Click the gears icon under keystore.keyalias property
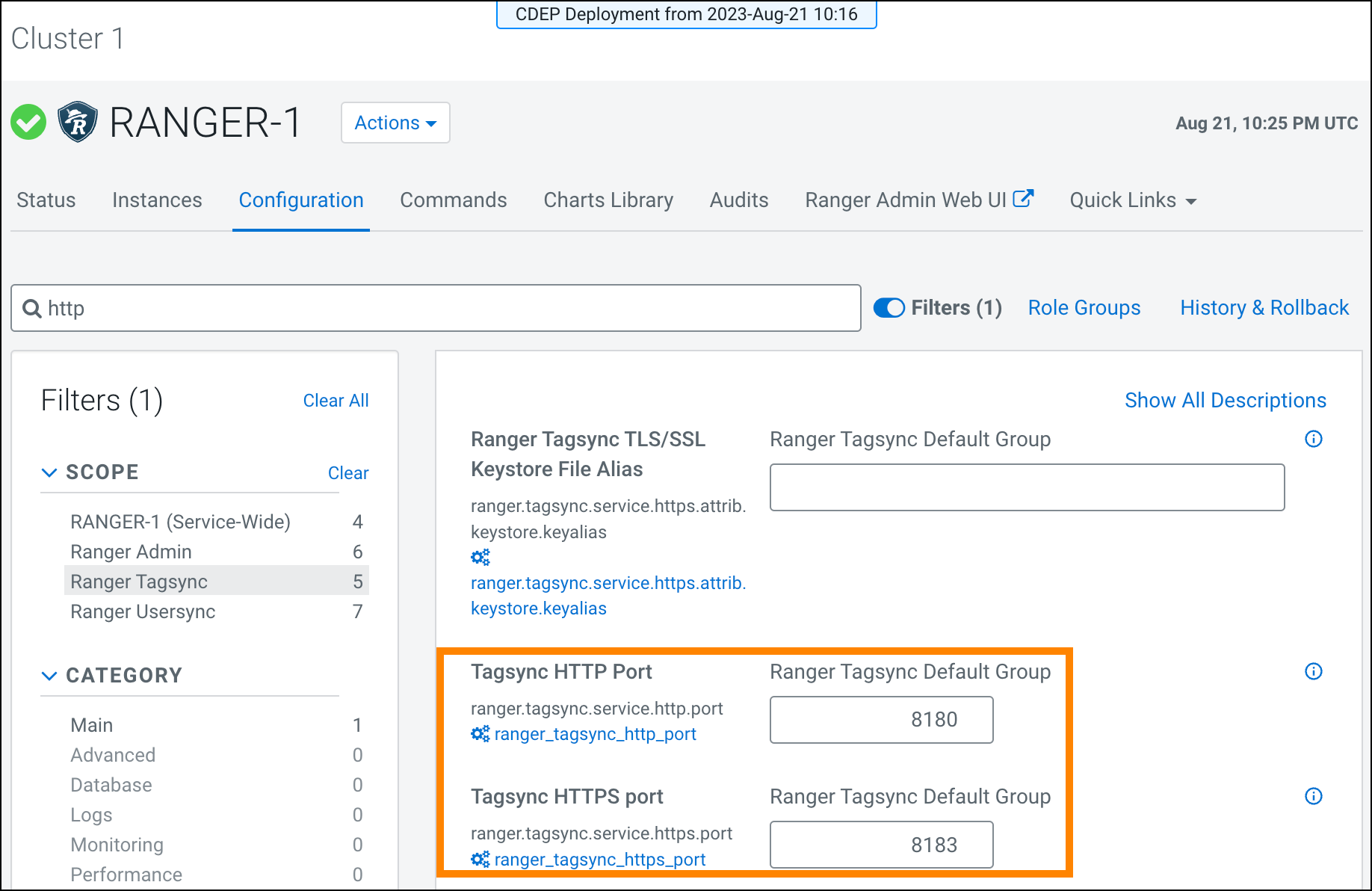 (480, 557)
